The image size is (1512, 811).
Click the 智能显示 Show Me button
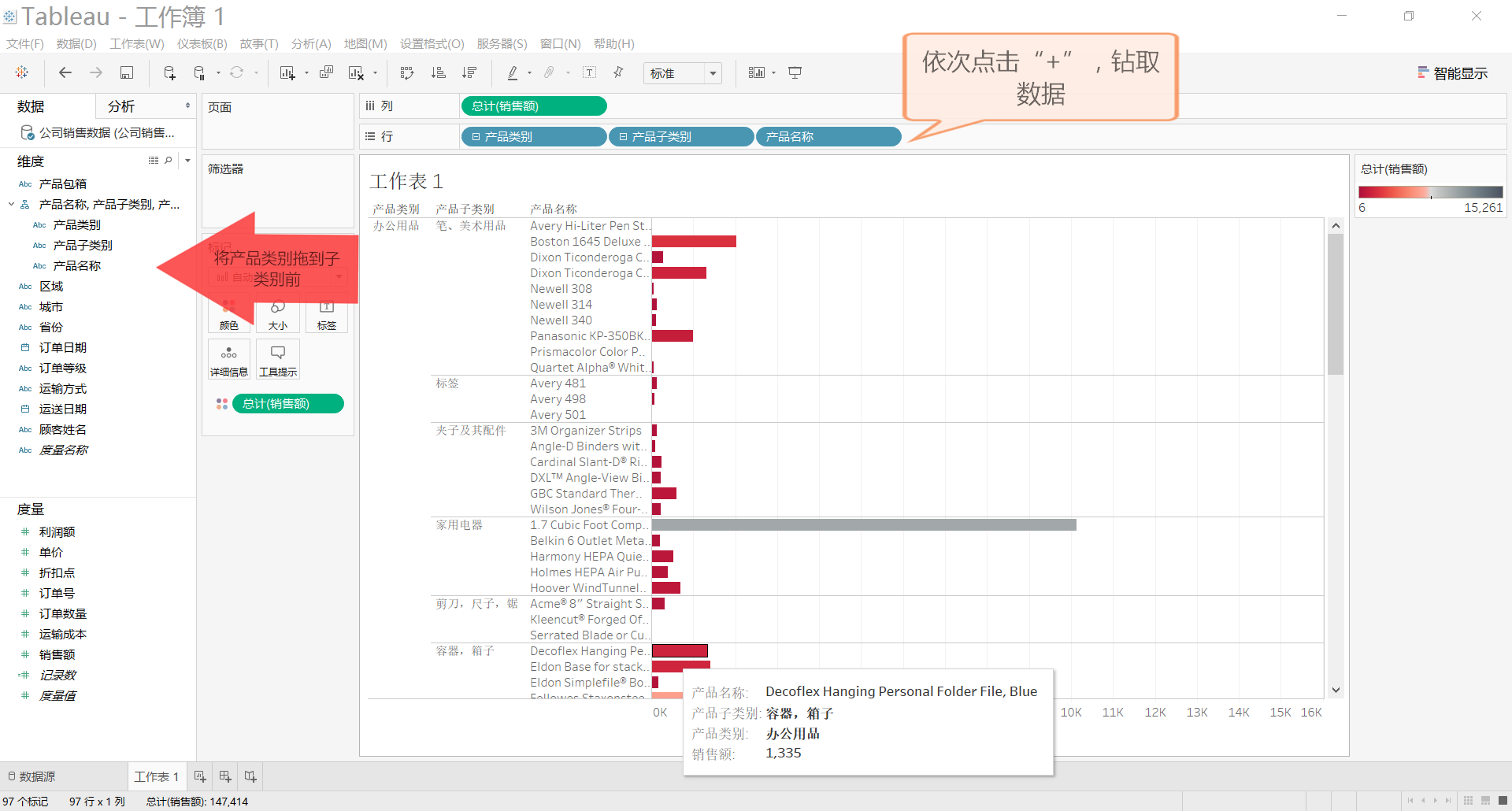click(x=1452, y=73)
